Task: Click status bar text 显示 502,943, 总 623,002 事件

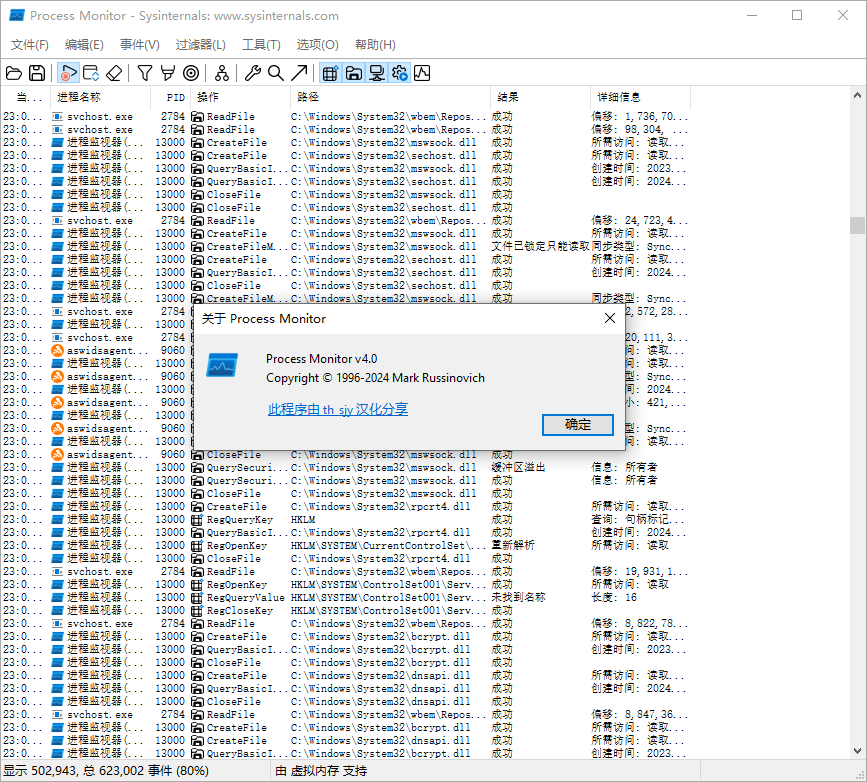Action: (106, 771)
